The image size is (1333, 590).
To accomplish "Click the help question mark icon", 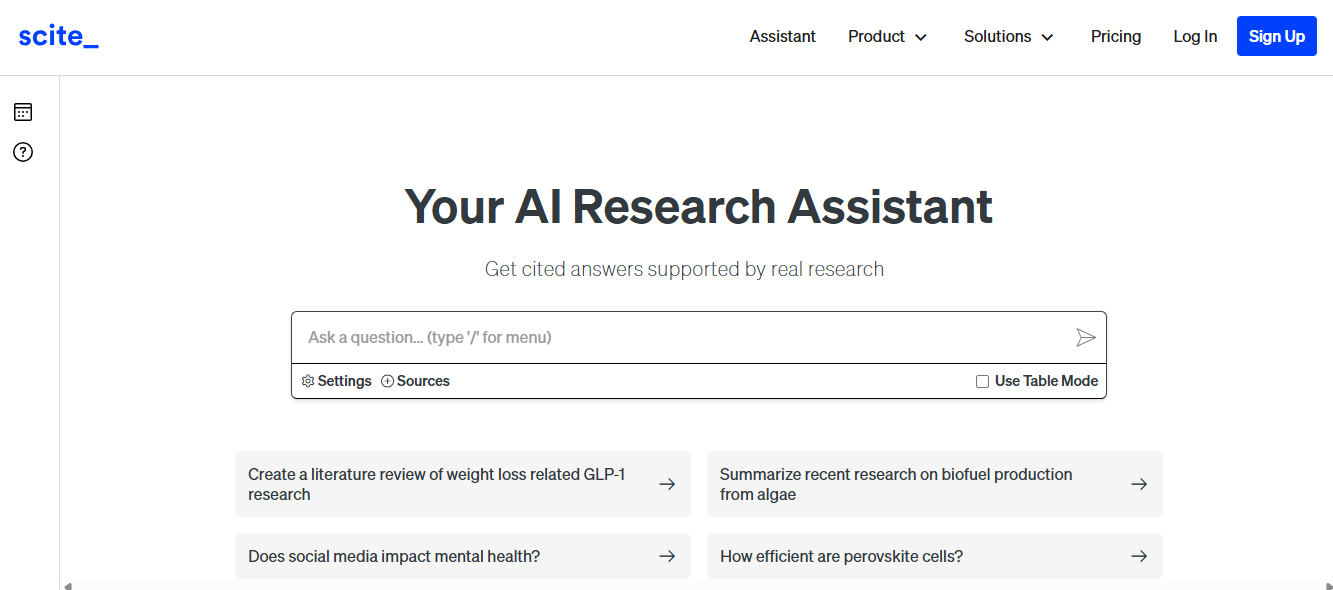I will (x=23, y=152).
